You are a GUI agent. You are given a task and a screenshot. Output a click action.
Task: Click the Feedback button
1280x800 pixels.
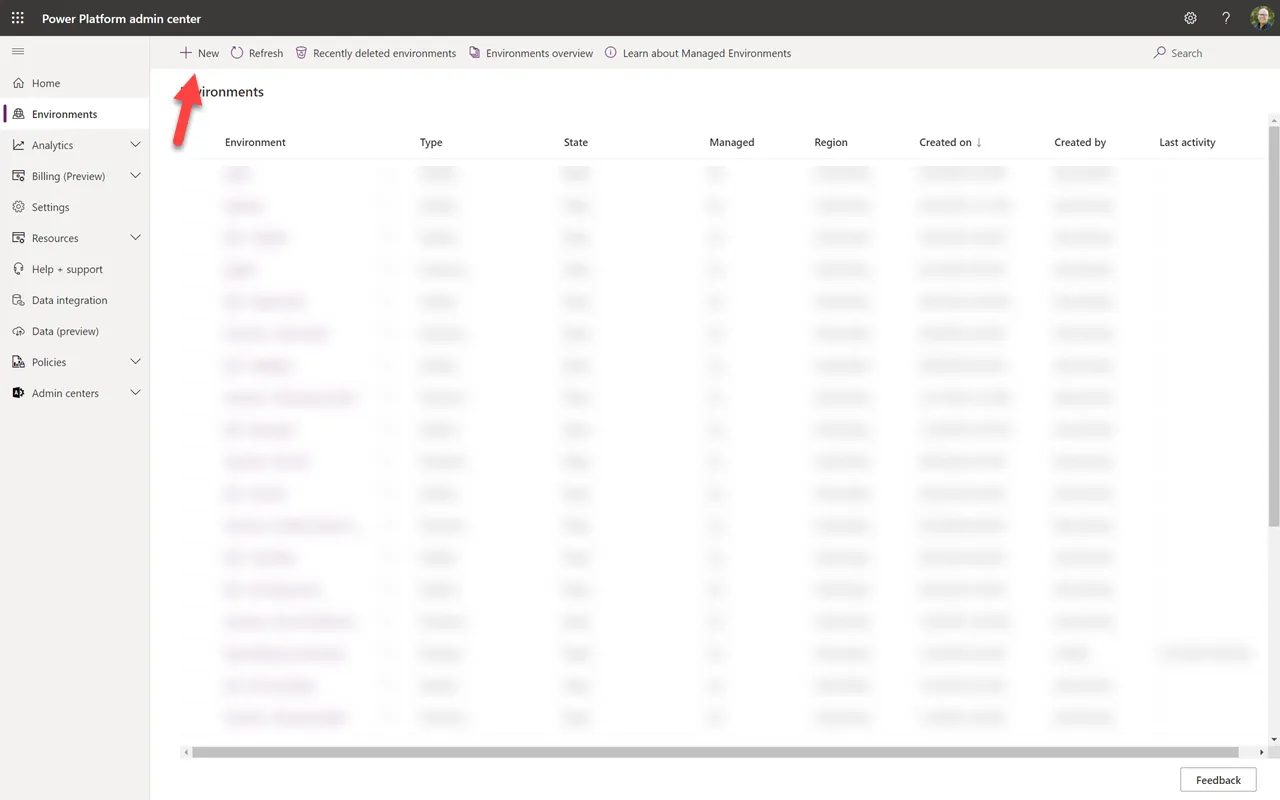click(x=1217, y=779)
